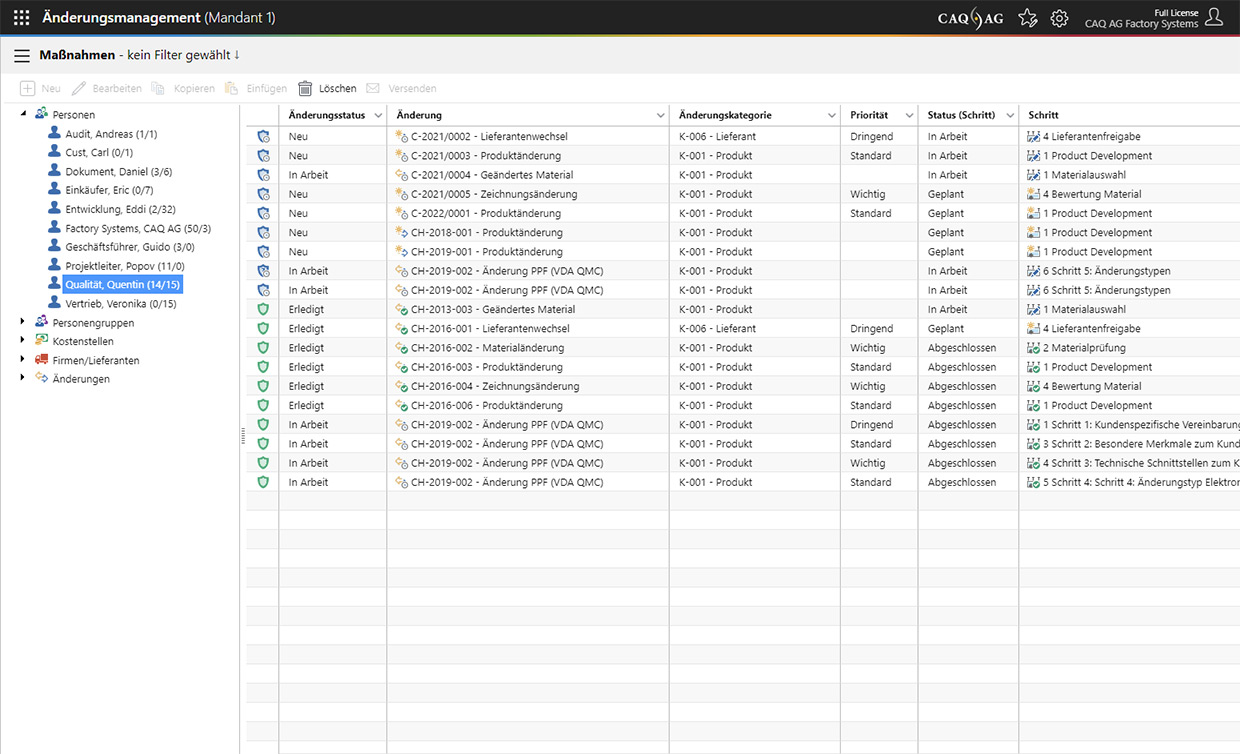
Task: Click Kopieren in the toolbar
Action: (183, 89)
